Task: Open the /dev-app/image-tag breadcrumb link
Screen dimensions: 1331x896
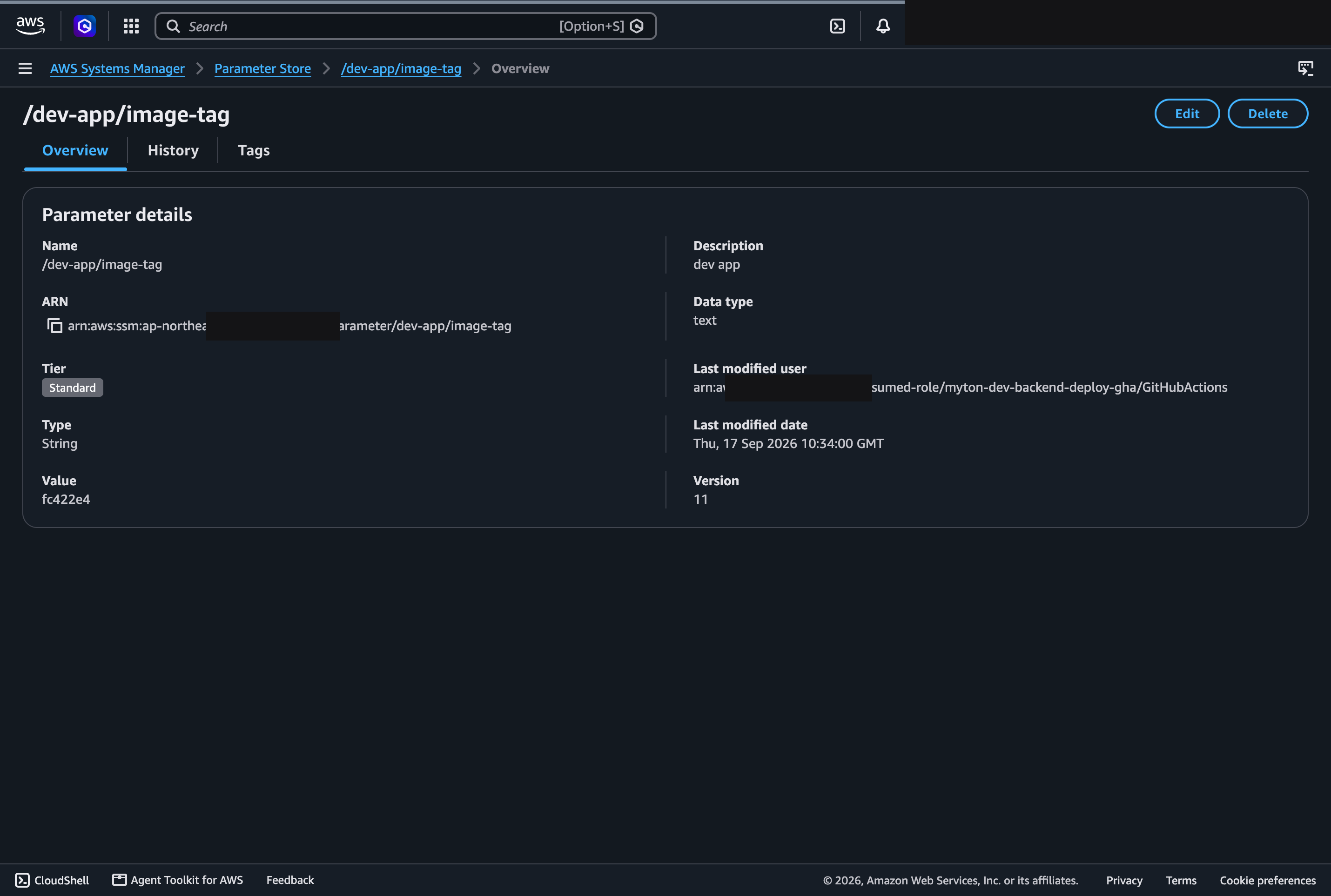Action: click(401, 68)
